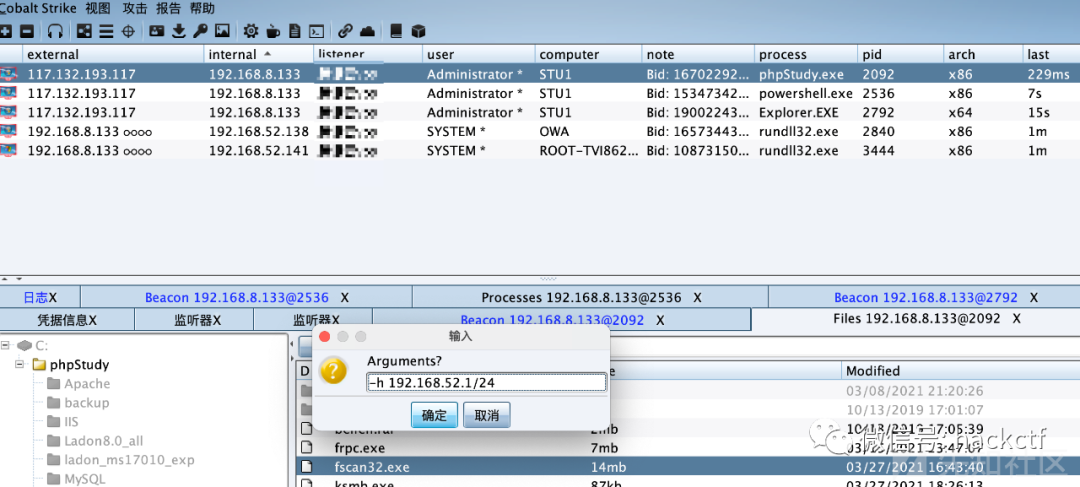Open Downloaded Files download-arrow icon

179,31
